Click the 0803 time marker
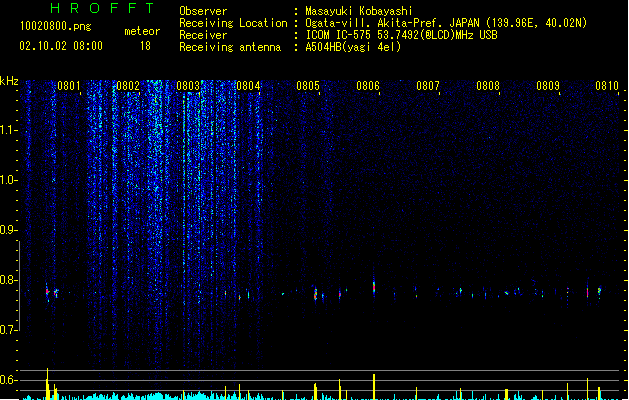This screenshot has width=629, height=400. pos(188,86)
